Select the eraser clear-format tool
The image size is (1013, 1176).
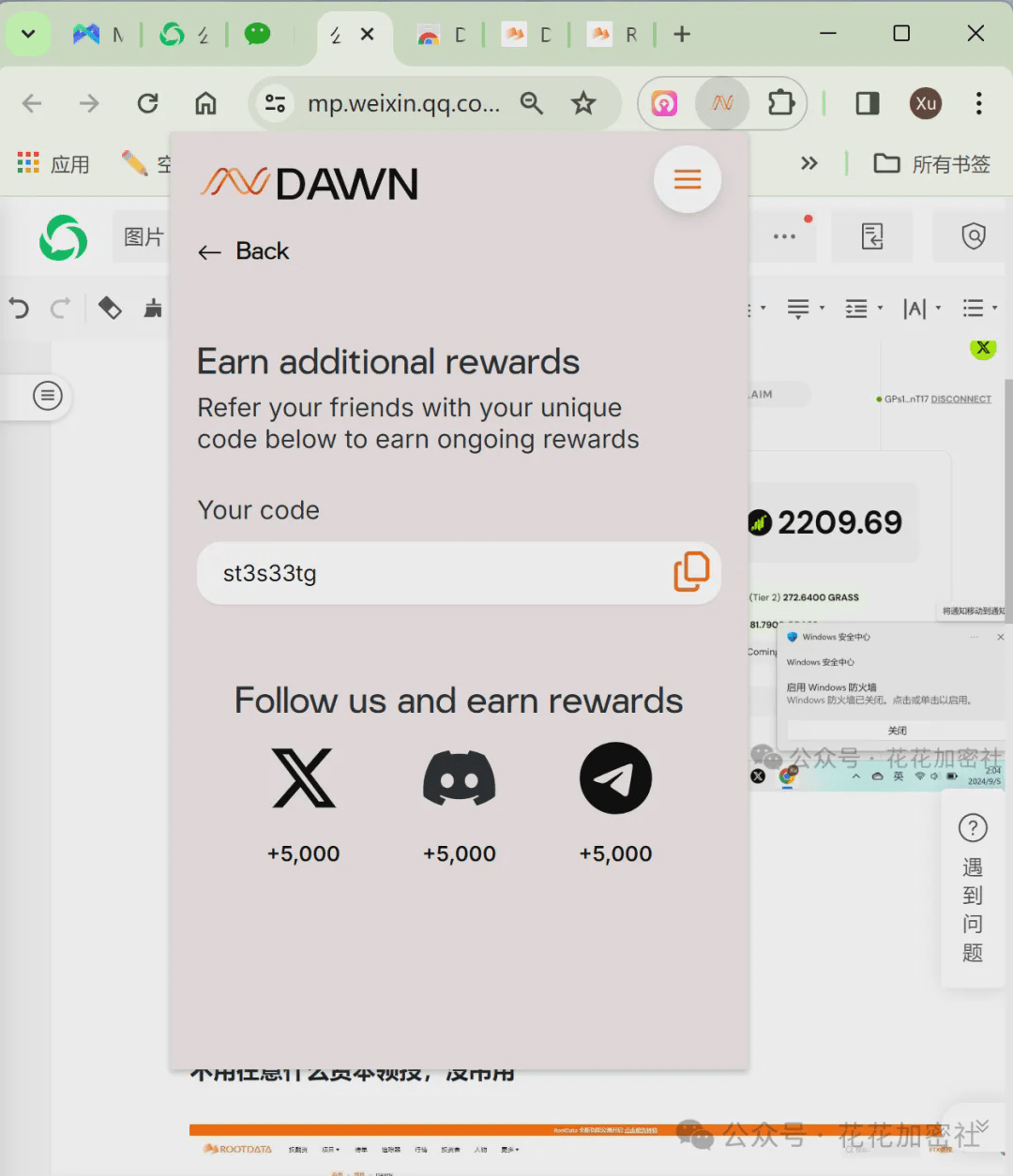tap(110, 308)
